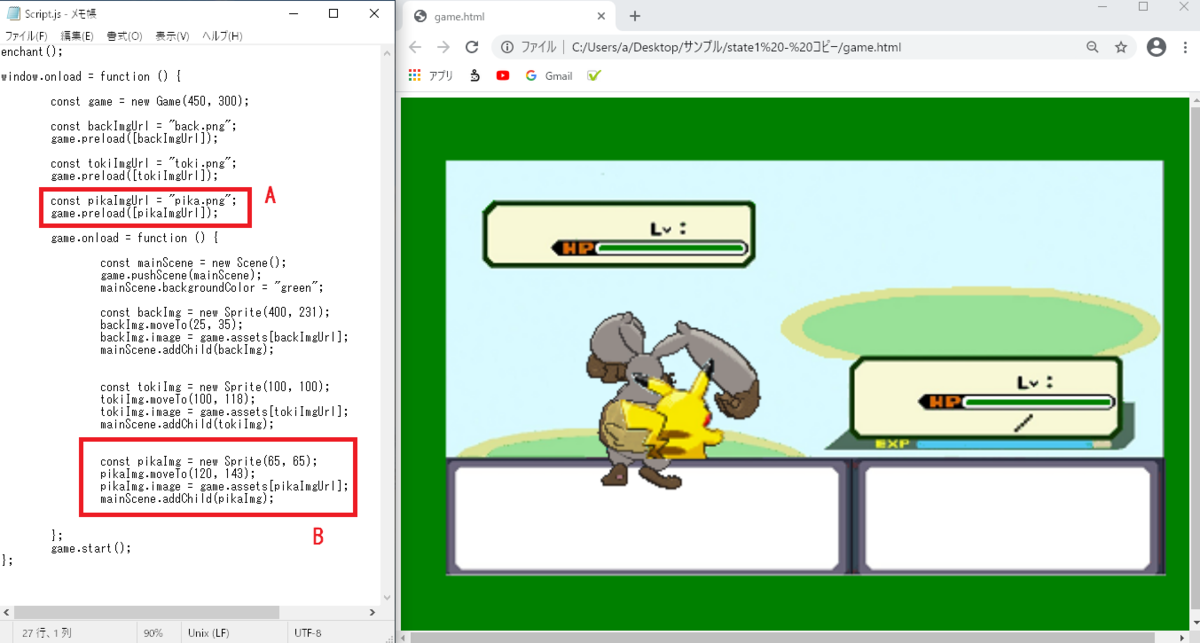Go back in Chrome

pyautogui.click(x=415, y=47)
